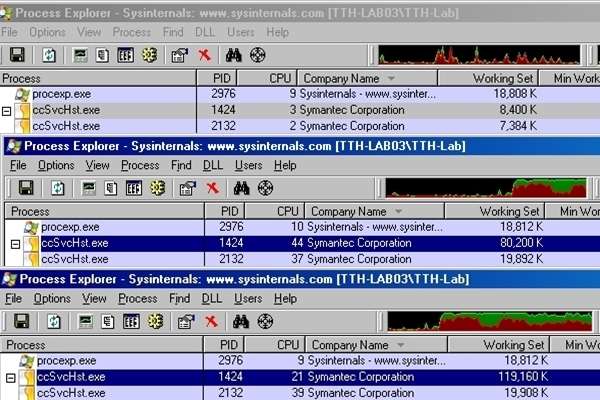Click Find Window target icon in top window
The height and width of the screenshot is (400, 600).
tap(258, 55)
